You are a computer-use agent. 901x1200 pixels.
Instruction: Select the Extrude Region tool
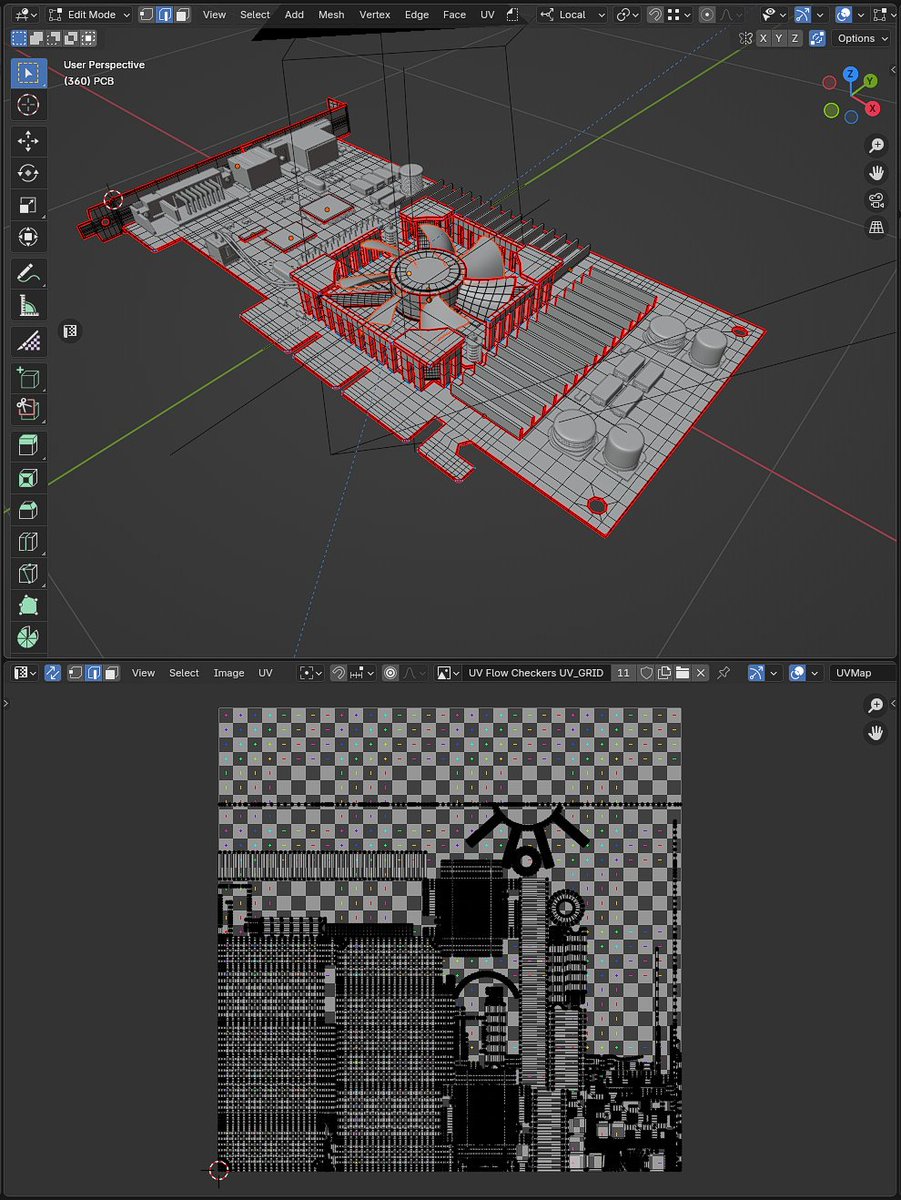[x=28, y=445]
